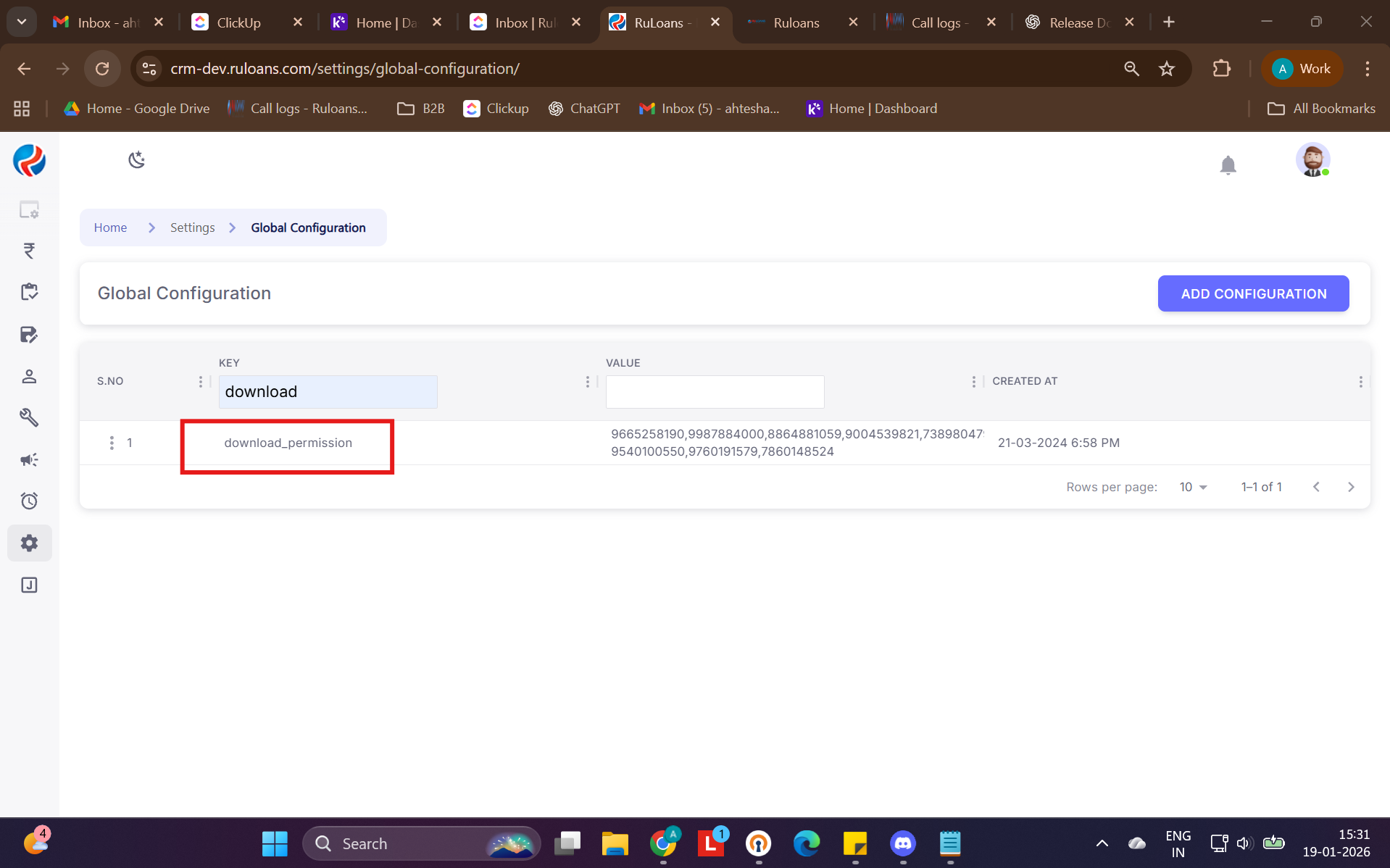Click the settings gear in sidebar
The image size is (1390, 868).
(x=29, y=543)
